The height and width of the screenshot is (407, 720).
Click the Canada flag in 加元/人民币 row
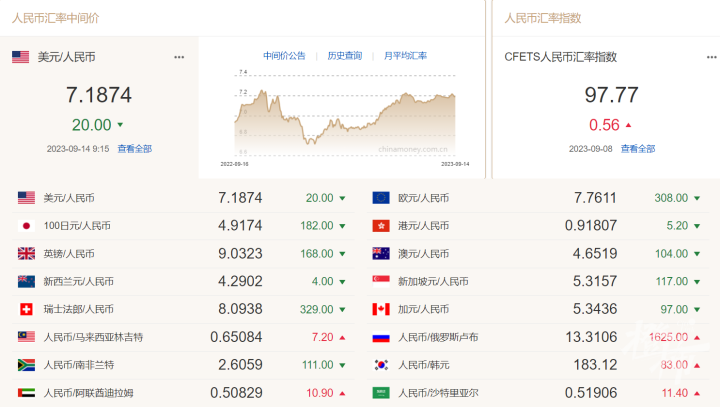pos(380,310)
